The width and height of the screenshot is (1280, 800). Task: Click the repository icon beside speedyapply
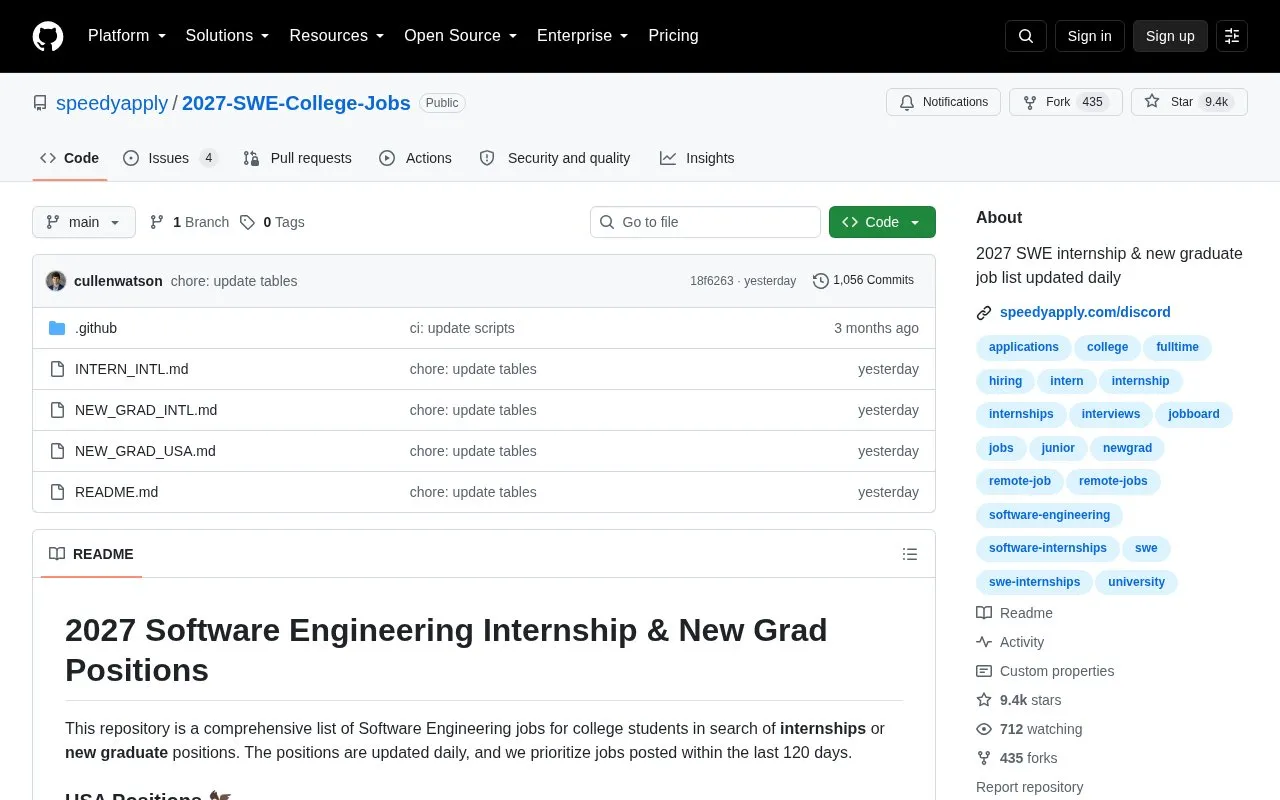(x=40, y=103)
